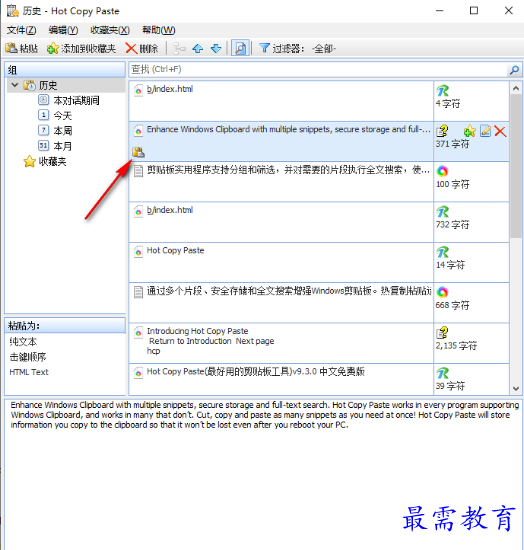Click the find (Ctrl+F) input field
Screen dimensions: 524x550
[x=318, y=69]
